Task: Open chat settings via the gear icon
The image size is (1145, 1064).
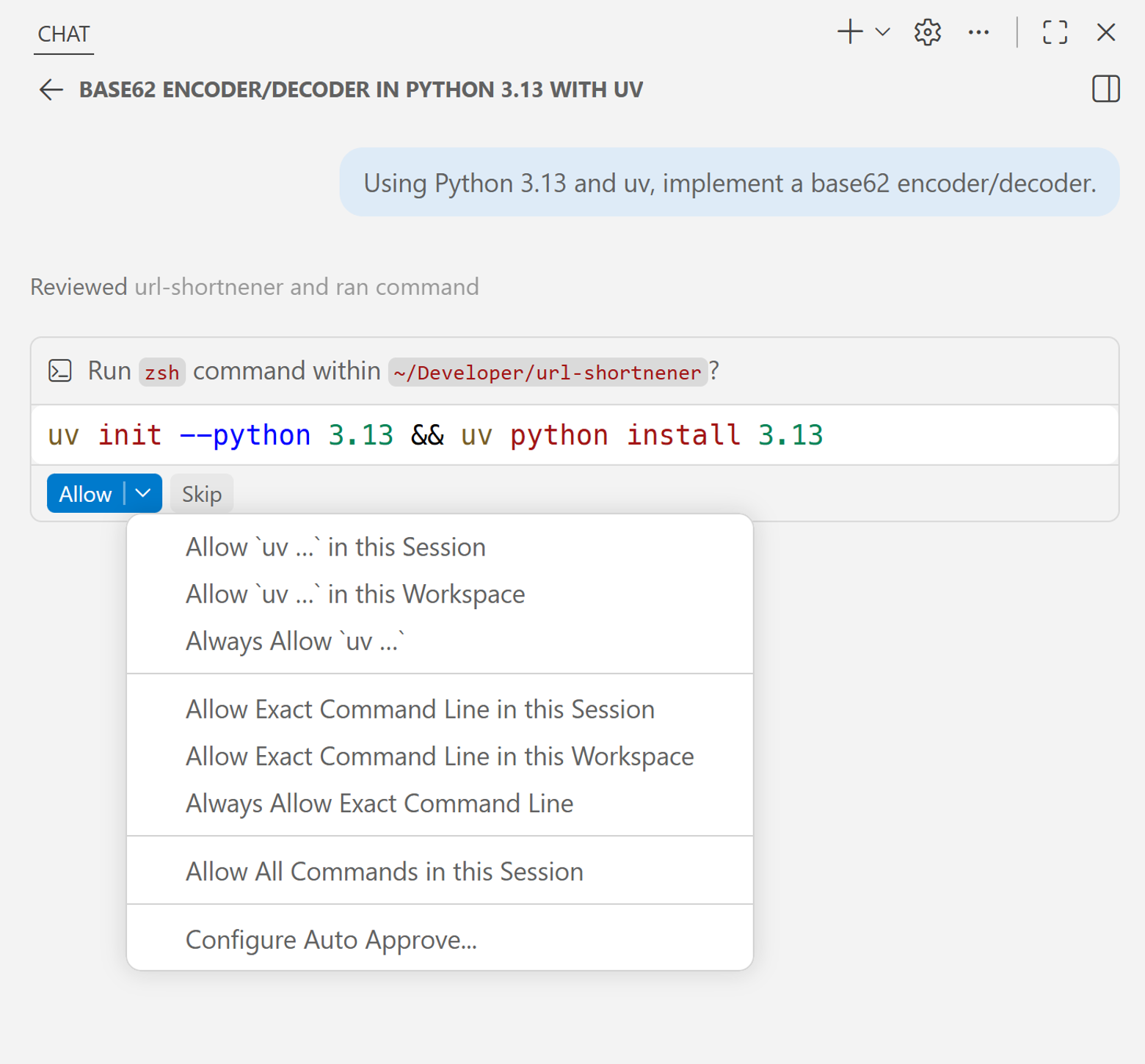Action: click(927, 32)
